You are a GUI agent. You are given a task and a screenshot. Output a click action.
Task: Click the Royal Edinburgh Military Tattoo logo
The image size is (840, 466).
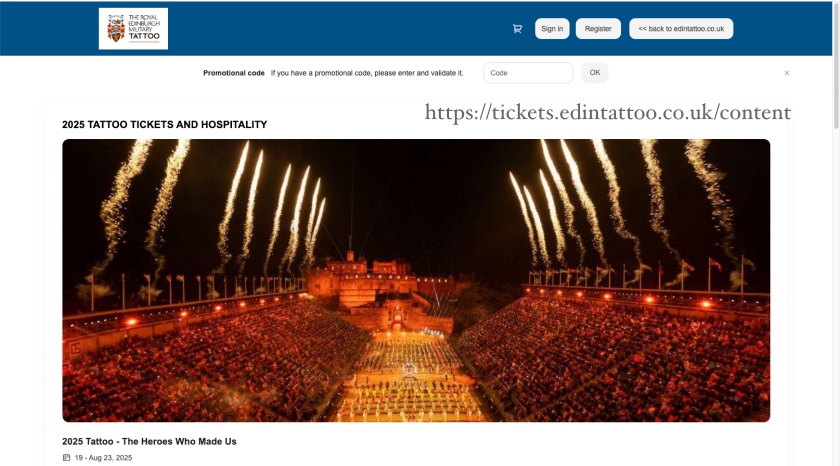coord(133,28)
